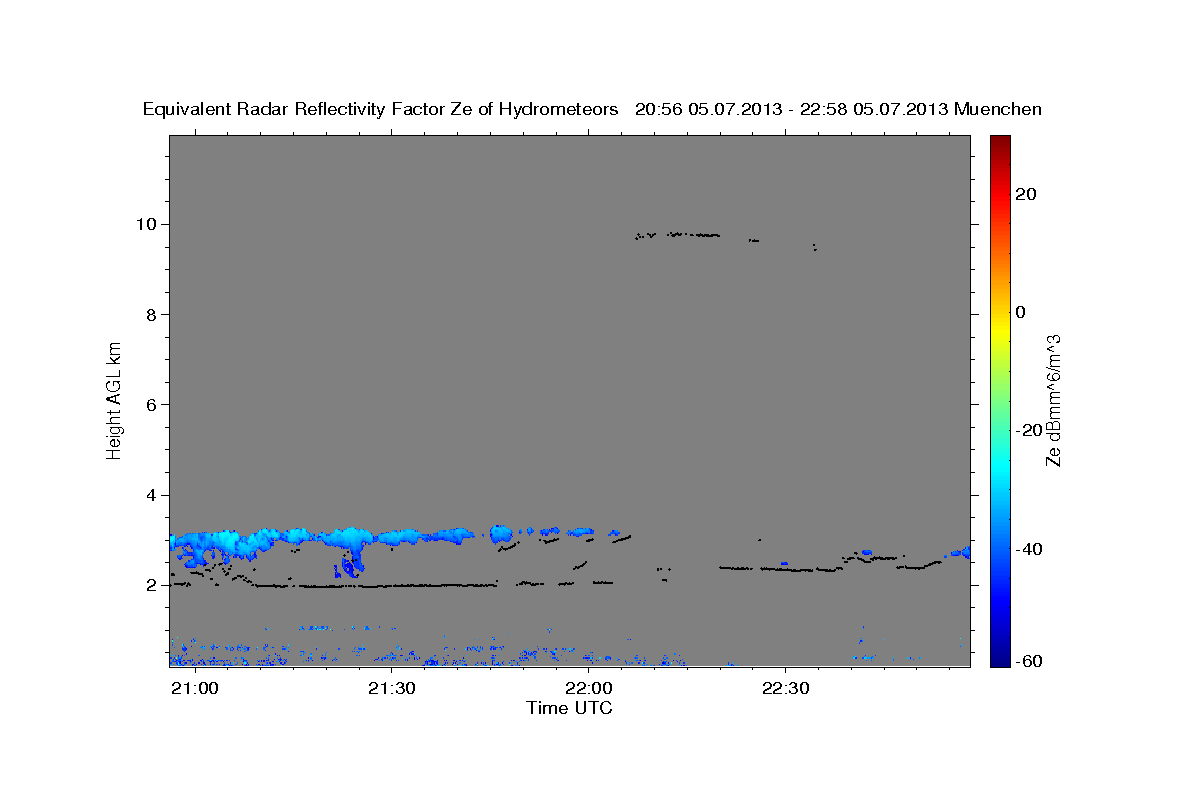Click the '21:30' time tick label
Viewport: 1200px width, 800px height.
click(x=391, y=688)
